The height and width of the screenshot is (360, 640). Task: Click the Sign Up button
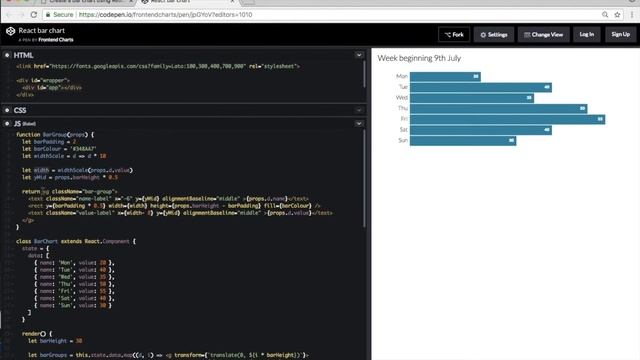click(x=620, y=34)
